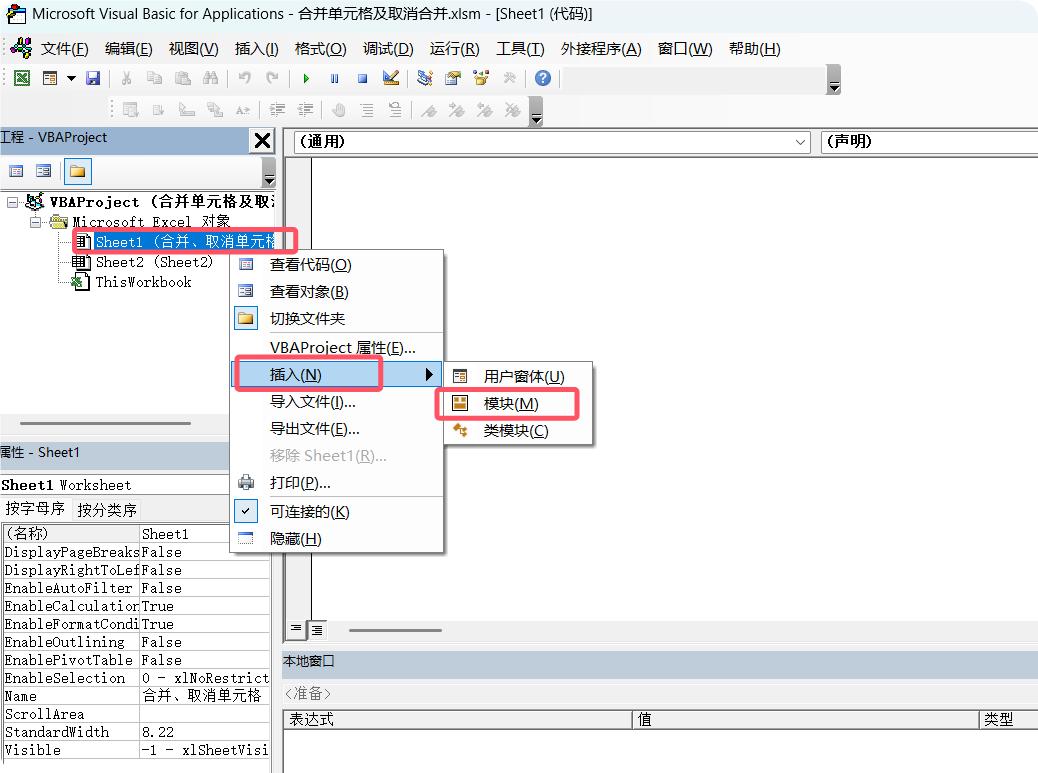
Task: Open the Project Explorer toolbar icon
Action: point(424,78)
